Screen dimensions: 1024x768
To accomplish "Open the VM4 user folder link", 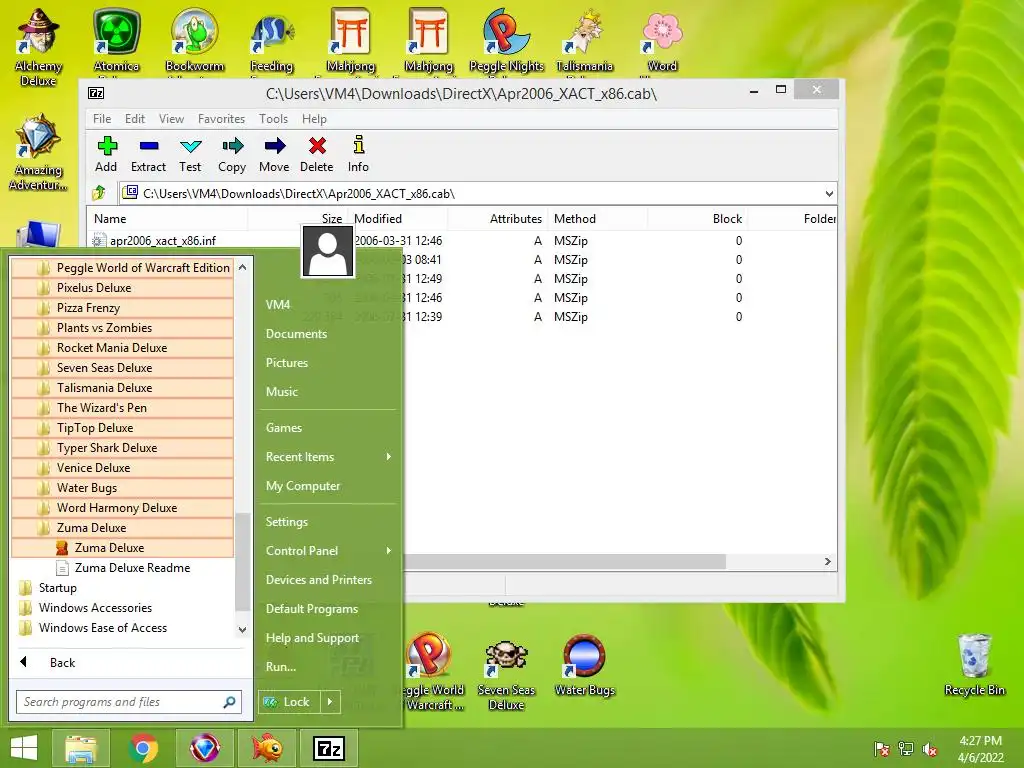I will coord(278,304).
